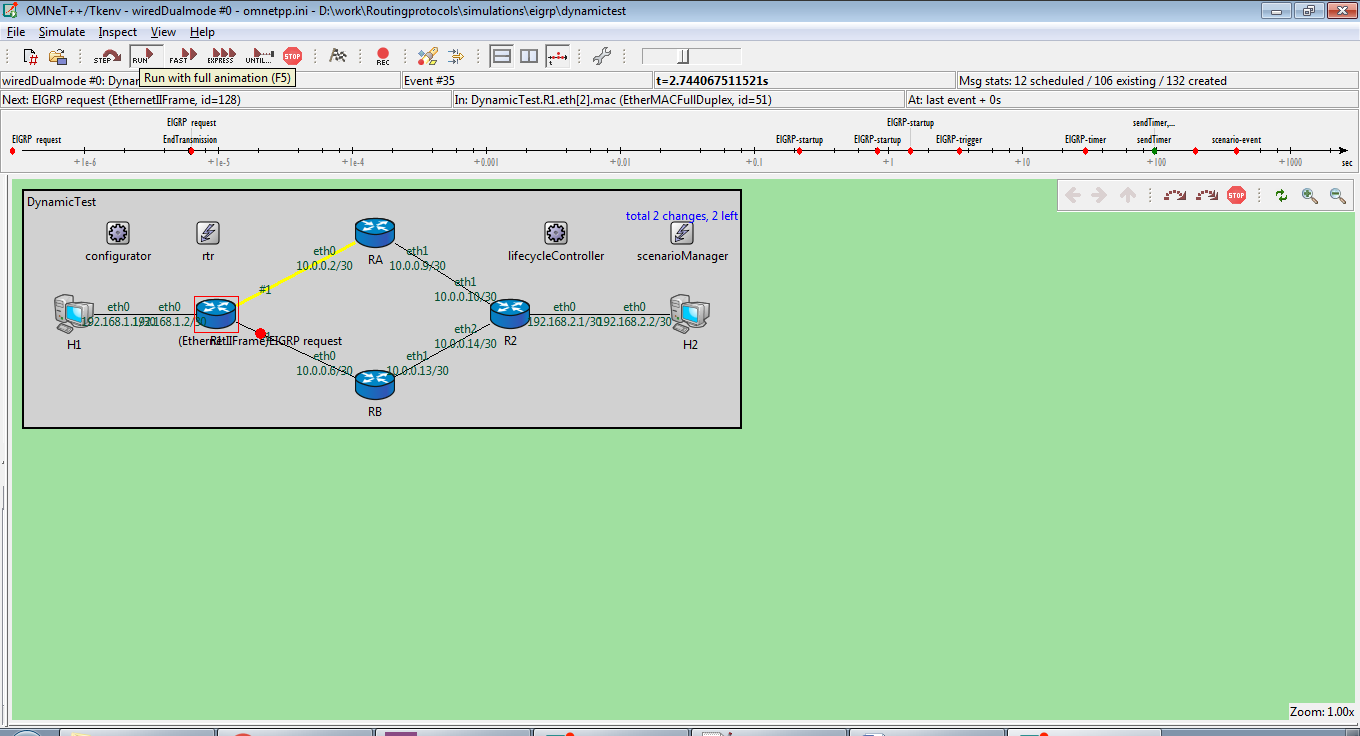This screenshot has width=1360, height=736.
Task: Stop the simulation from main toolbar
Action: 292,56
